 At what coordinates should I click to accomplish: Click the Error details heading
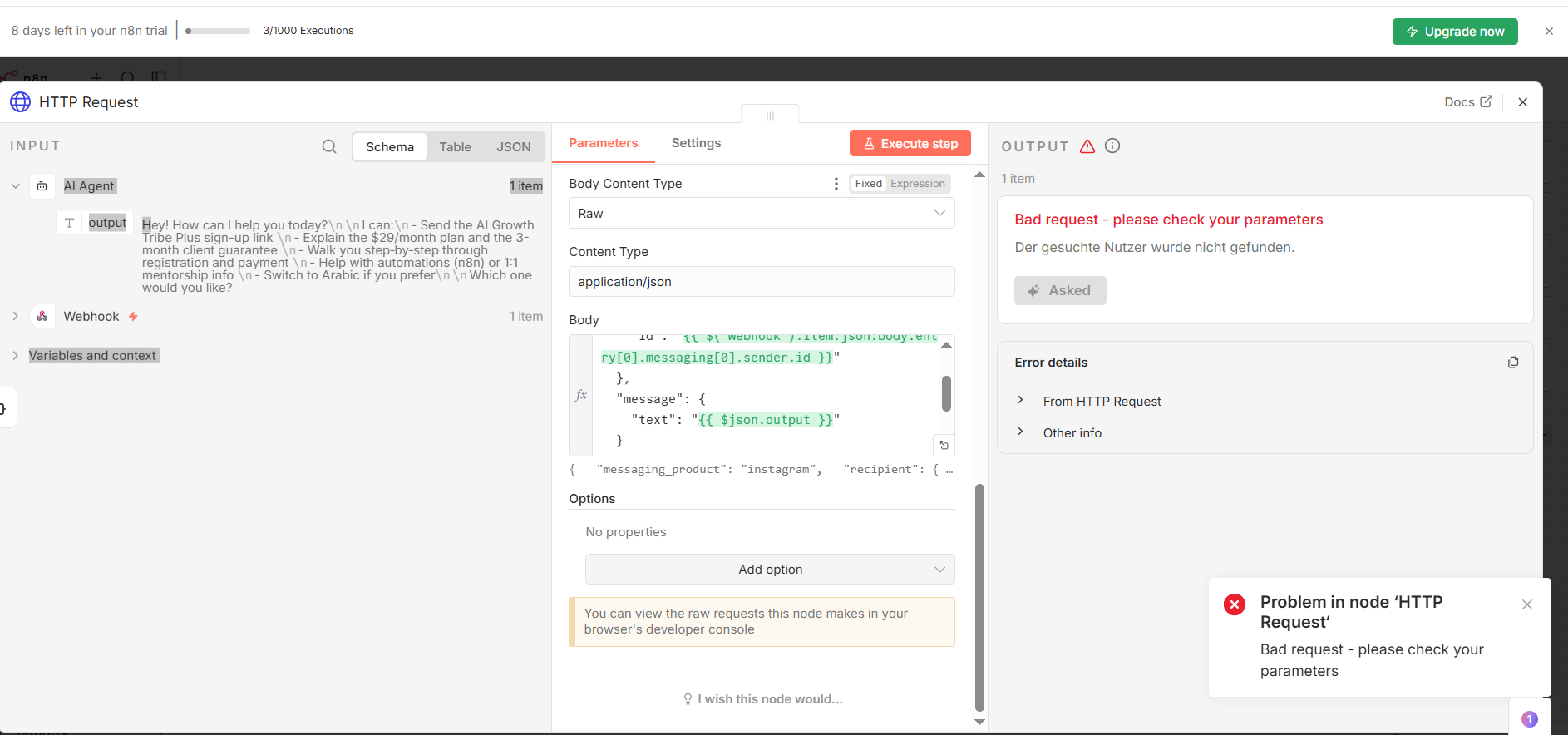tap(1051, 363)
